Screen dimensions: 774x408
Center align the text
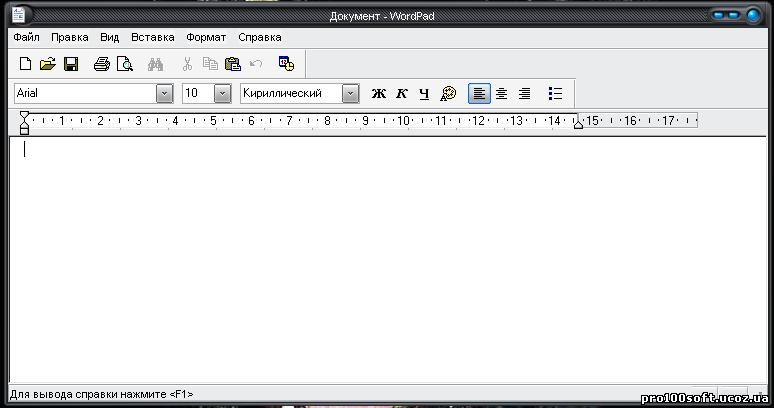[502, 93]
